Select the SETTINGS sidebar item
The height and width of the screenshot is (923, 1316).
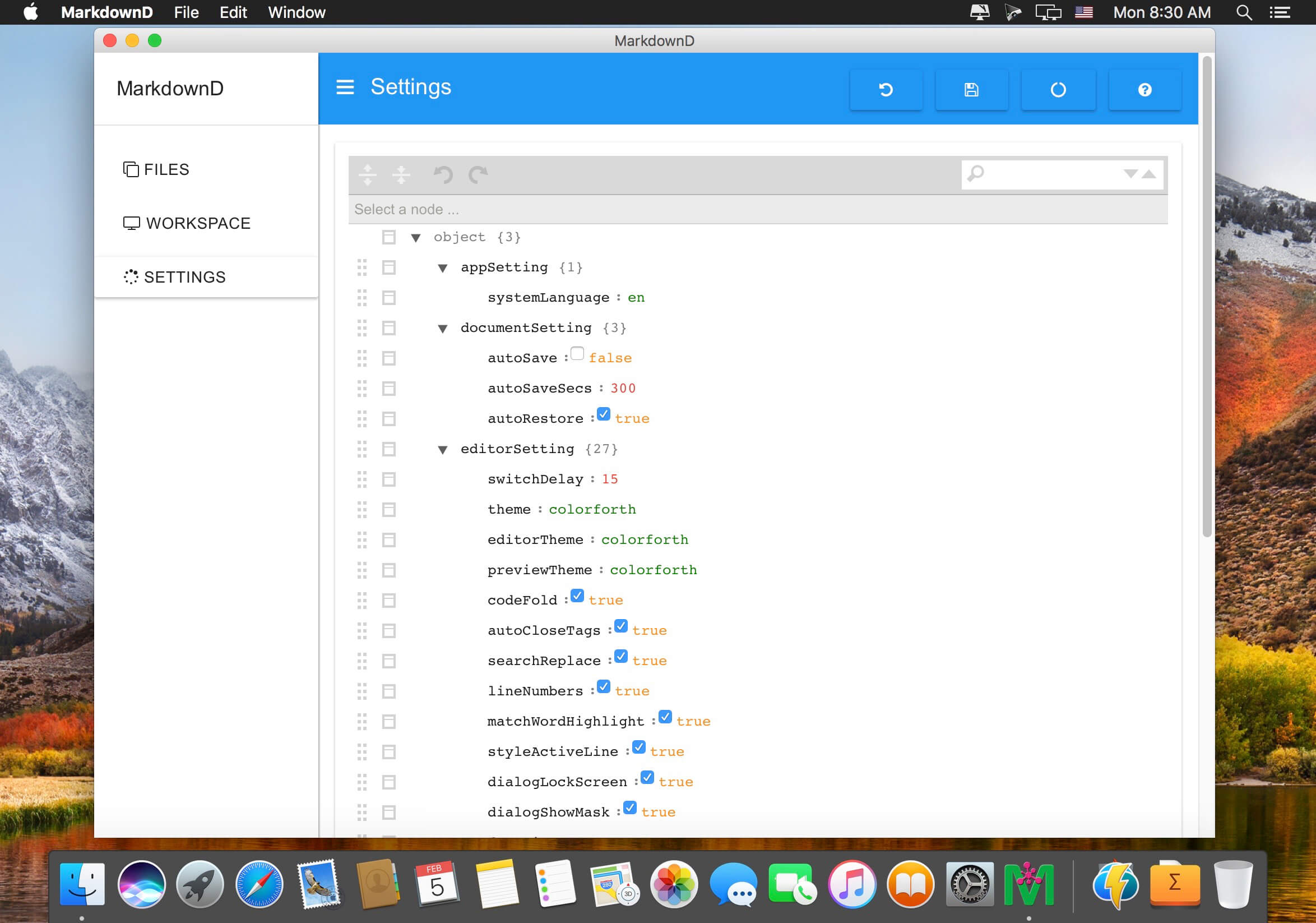206,277
